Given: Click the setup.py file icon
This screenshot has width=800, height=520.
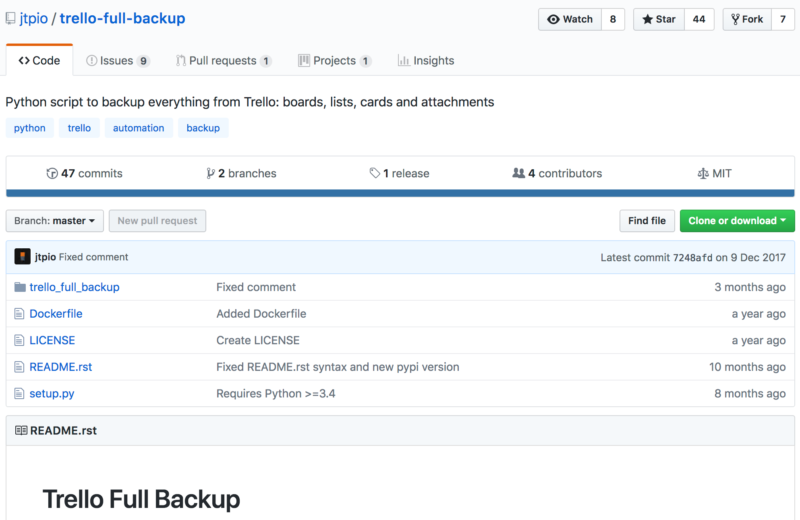Looking at the screenshot, I should coord(19,393).
